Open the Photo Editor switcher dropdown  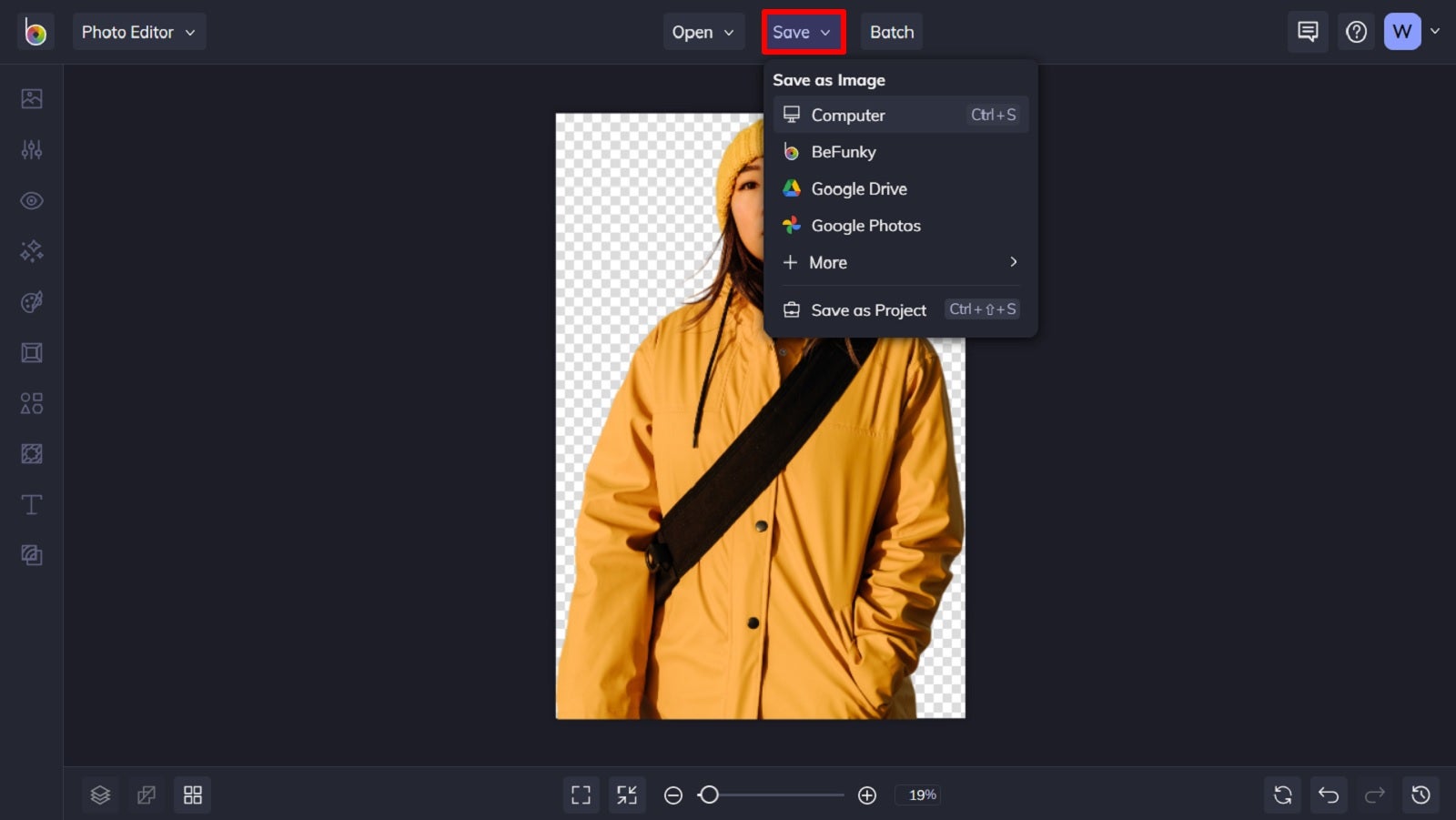coord(139,31)
